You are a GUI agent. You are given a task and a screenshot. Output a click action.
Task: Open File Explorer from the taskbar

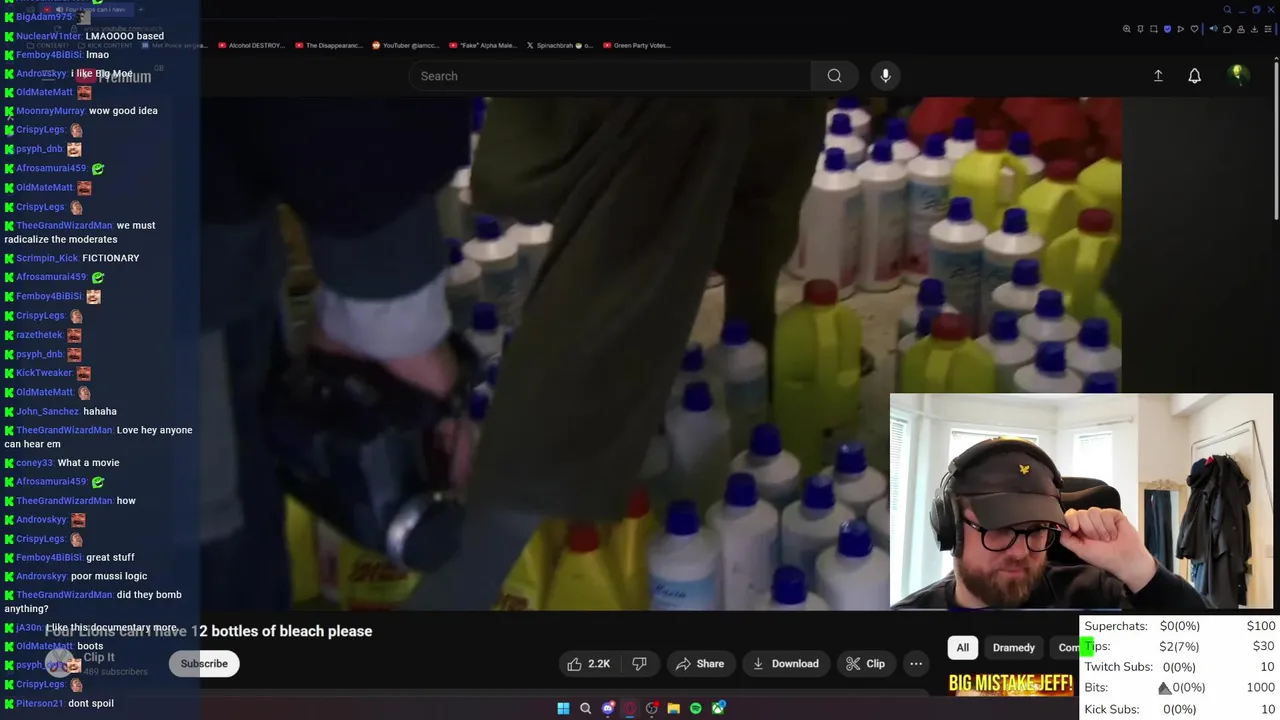[x=674, y=708]
